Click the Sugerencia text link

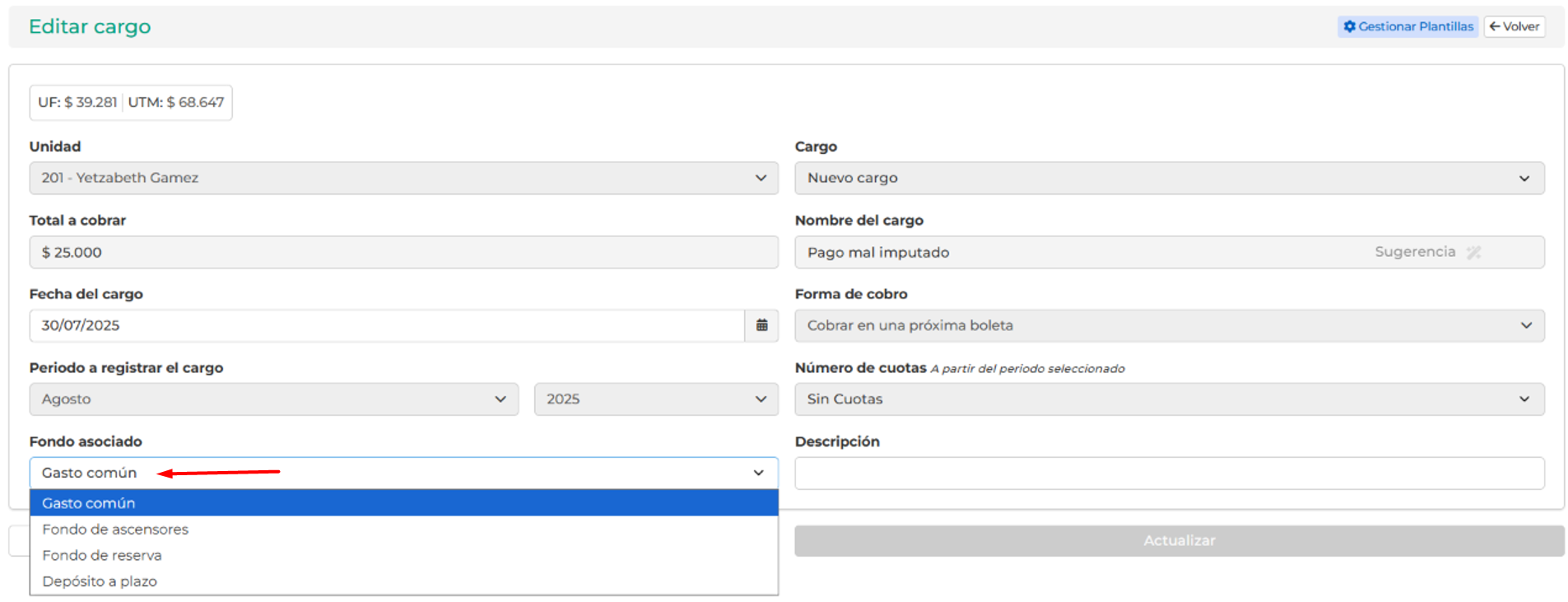point(1415,252)
